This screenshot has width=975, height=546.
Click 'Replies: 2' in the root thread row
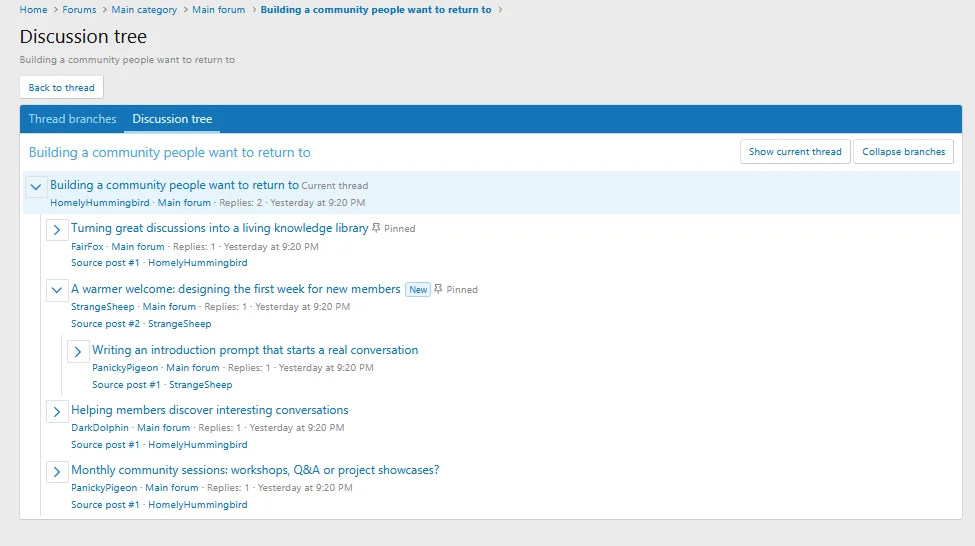[241, 203]
